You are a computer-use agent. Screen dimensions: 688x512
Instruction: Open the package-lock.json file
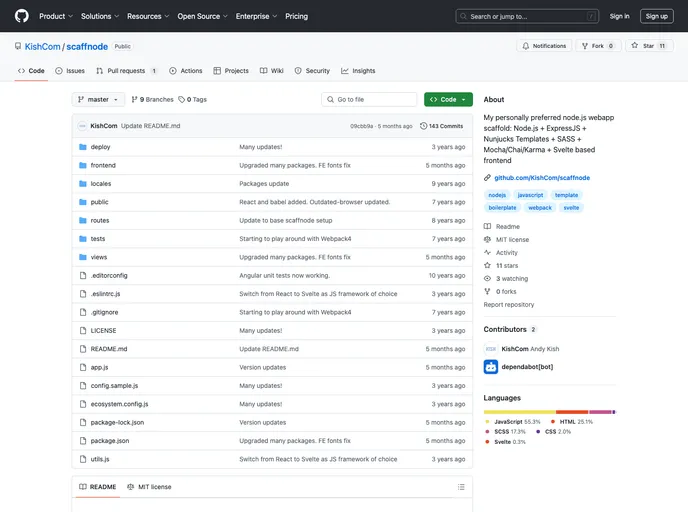(x=117, y=422)
